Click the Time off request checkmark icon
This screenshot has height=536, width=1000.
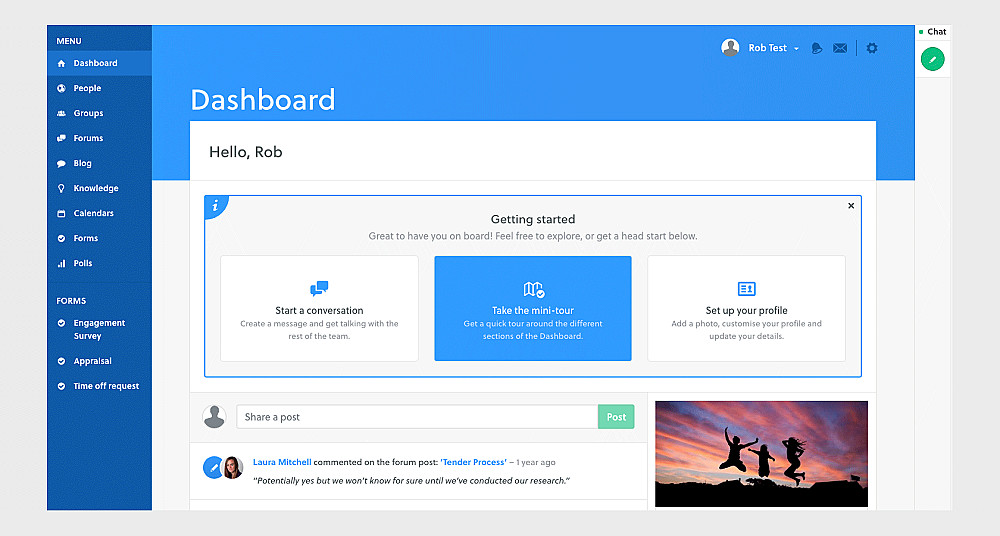point(61,386)
